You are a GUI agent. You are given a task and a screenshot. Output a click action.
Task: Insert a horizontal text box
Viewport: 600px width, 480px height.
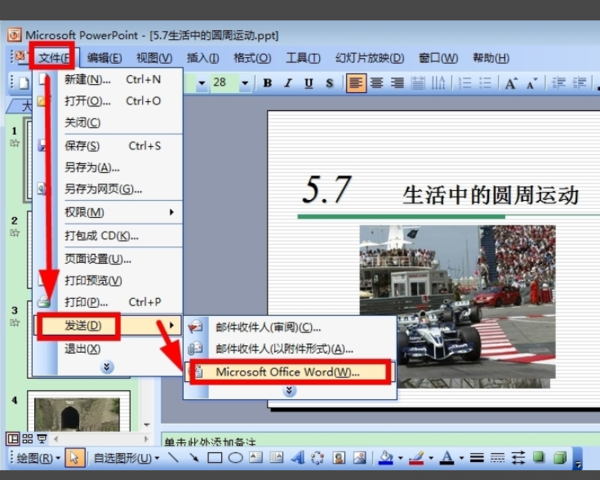pyautogui.click(x=256, y=458)
